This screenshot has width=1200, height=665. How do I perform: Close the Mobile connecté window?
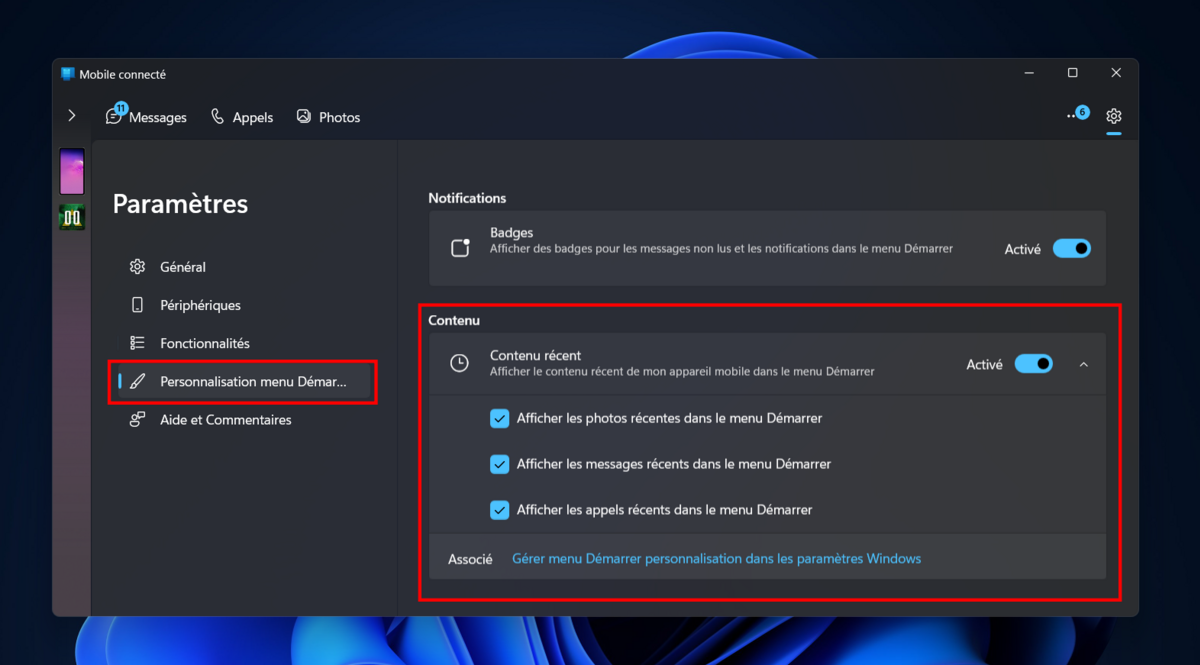(1116, 73)
